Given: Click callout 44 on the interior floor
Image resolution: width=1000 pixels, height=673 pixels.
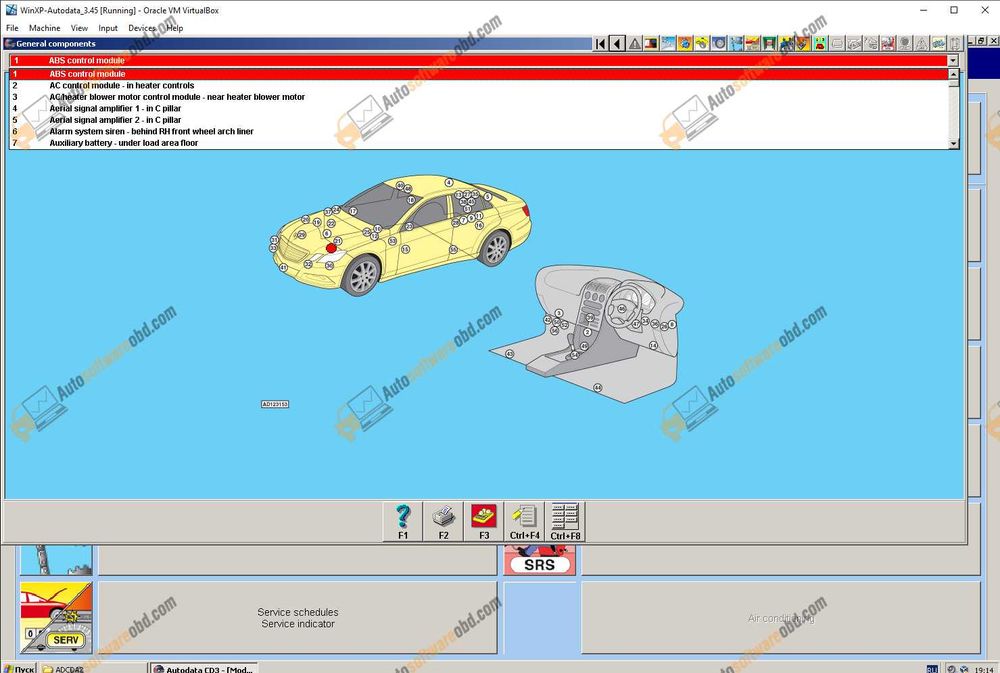Looking at the screenshot, I should pyautogui.click(x=598, y=388).
